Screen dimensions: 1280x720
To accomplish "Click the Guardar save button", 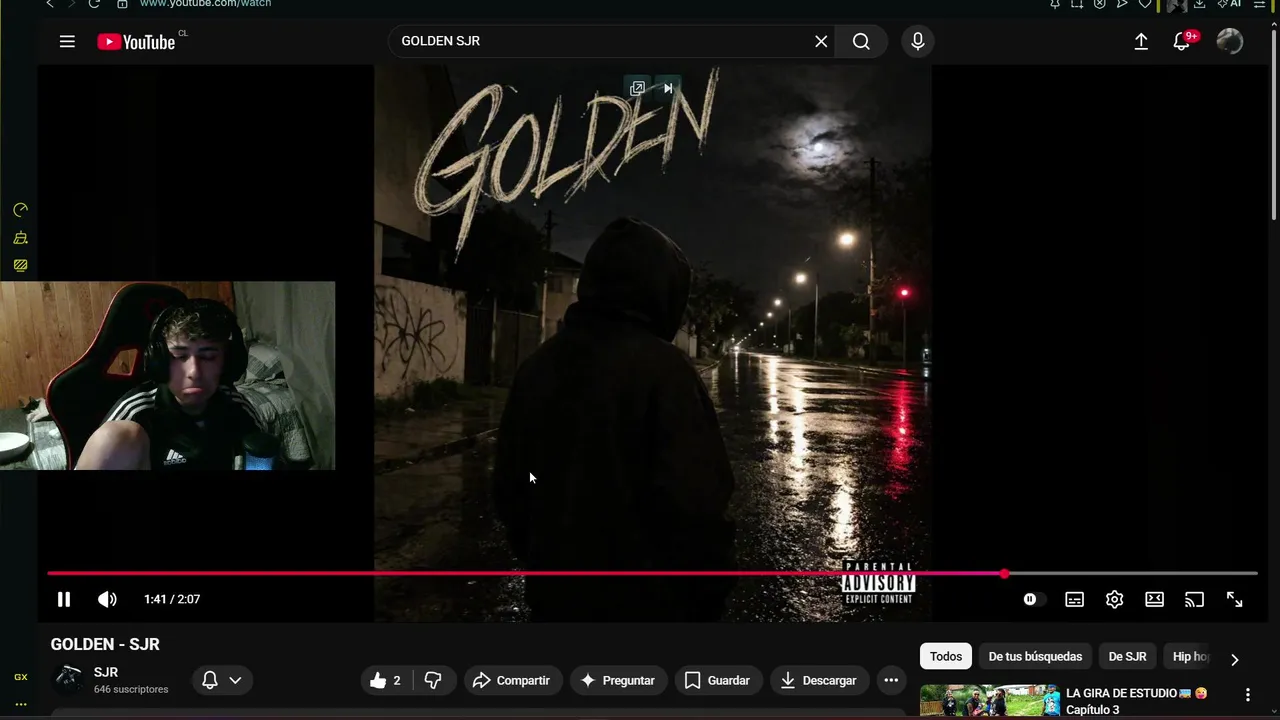I will tap(717, 680).
